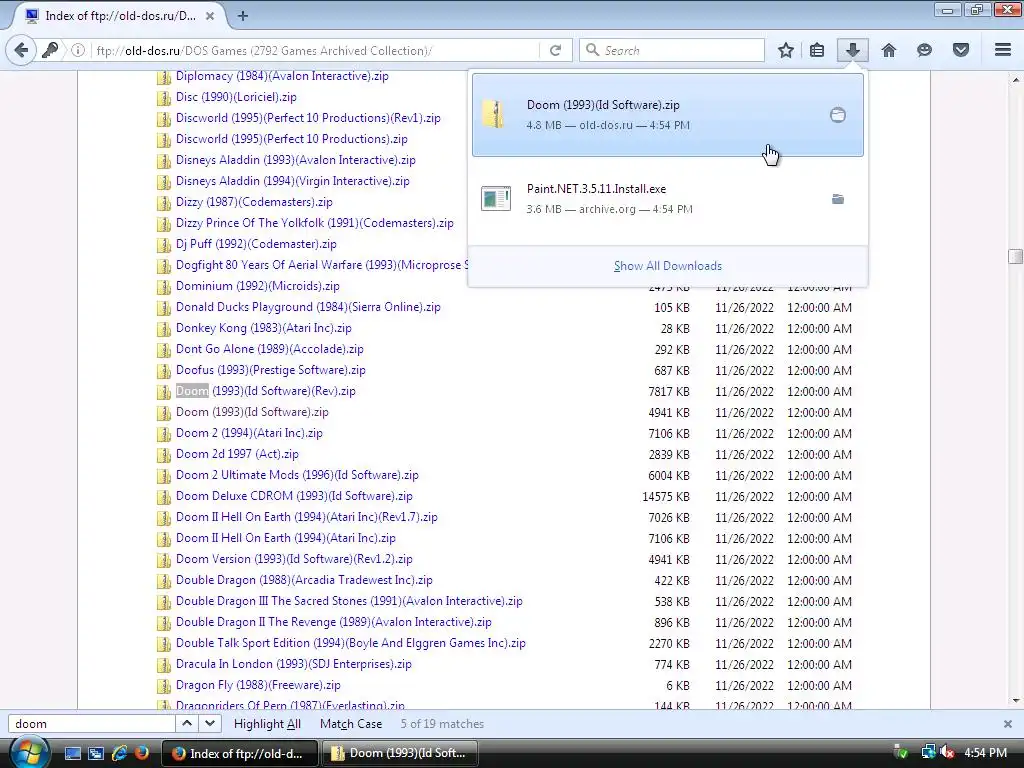The width and height of the screenshot is (1024, 768).
Task: Bookmark this page with the star icon
Action: click(786, 50)
